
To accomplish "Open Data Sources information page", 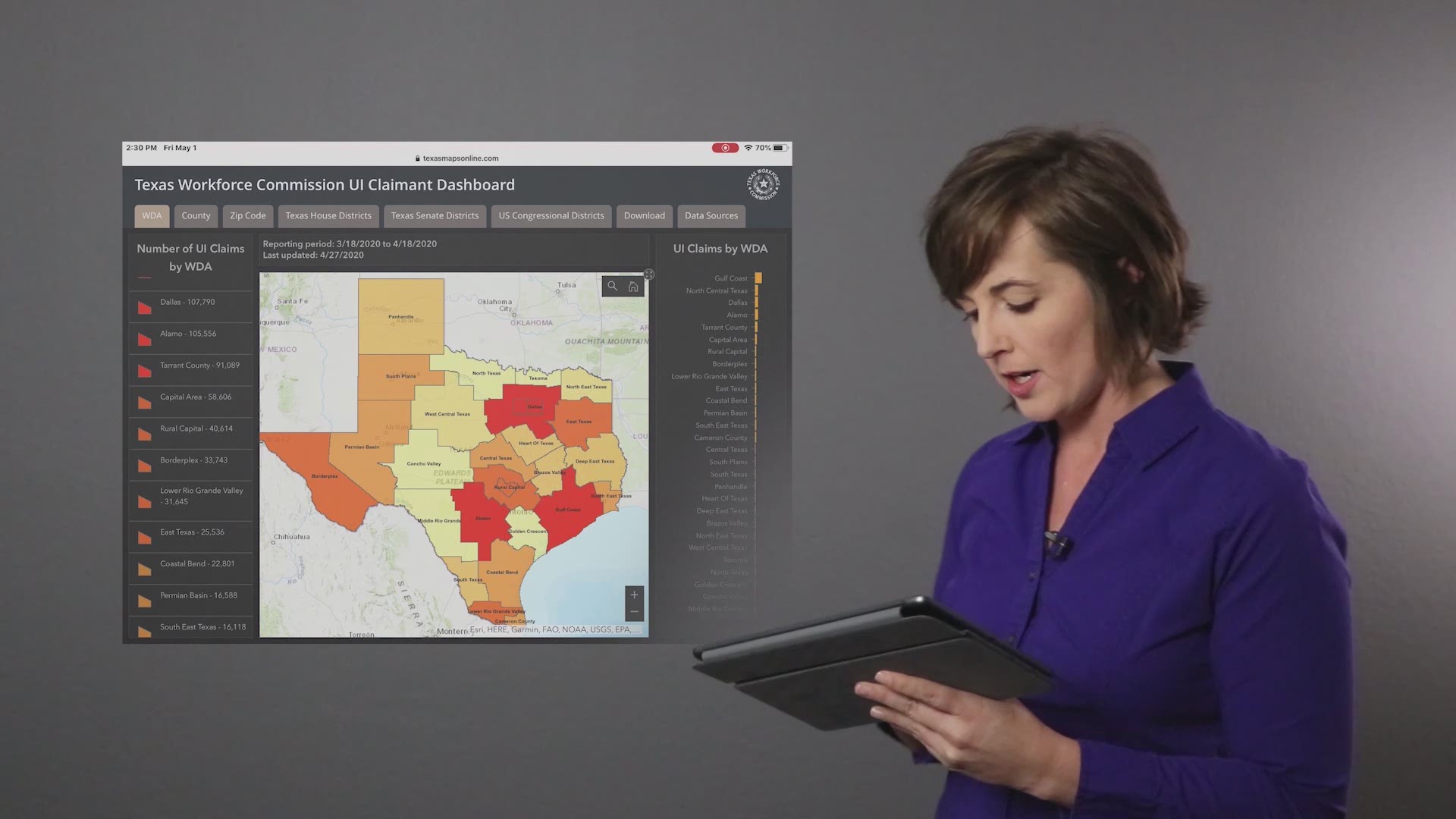I will click(x=711, y=215).
